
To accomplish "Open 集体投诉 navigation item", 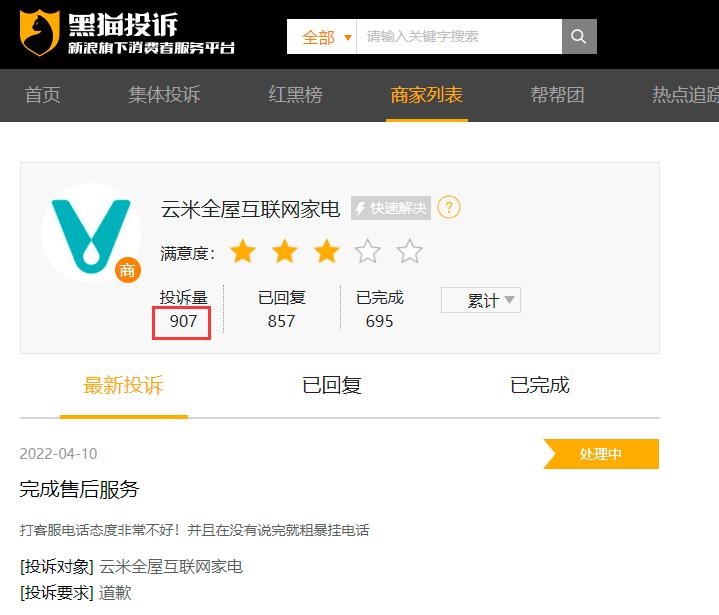I will 164,95.
